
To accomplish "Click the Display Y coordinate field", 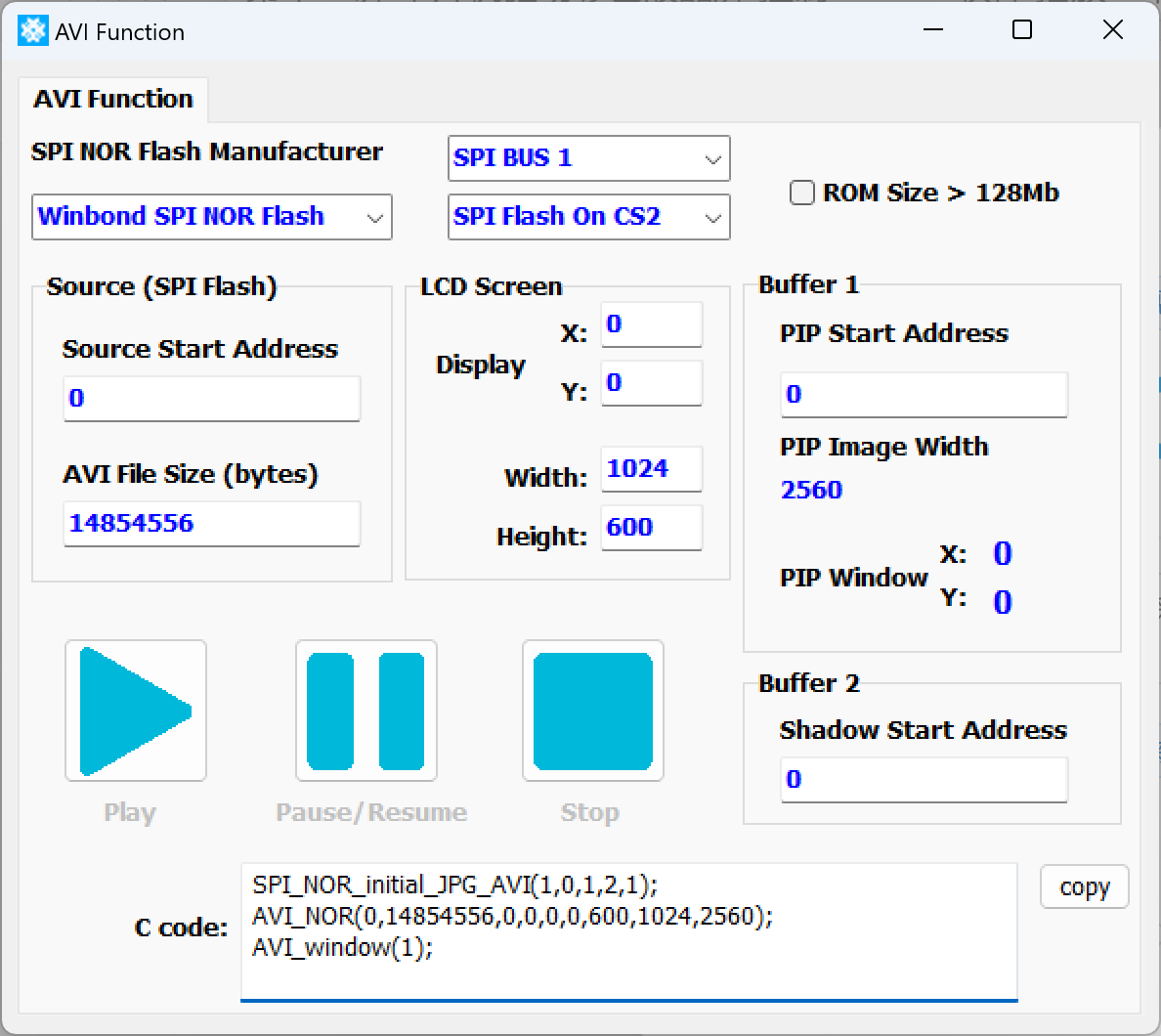I will [651, 383].
